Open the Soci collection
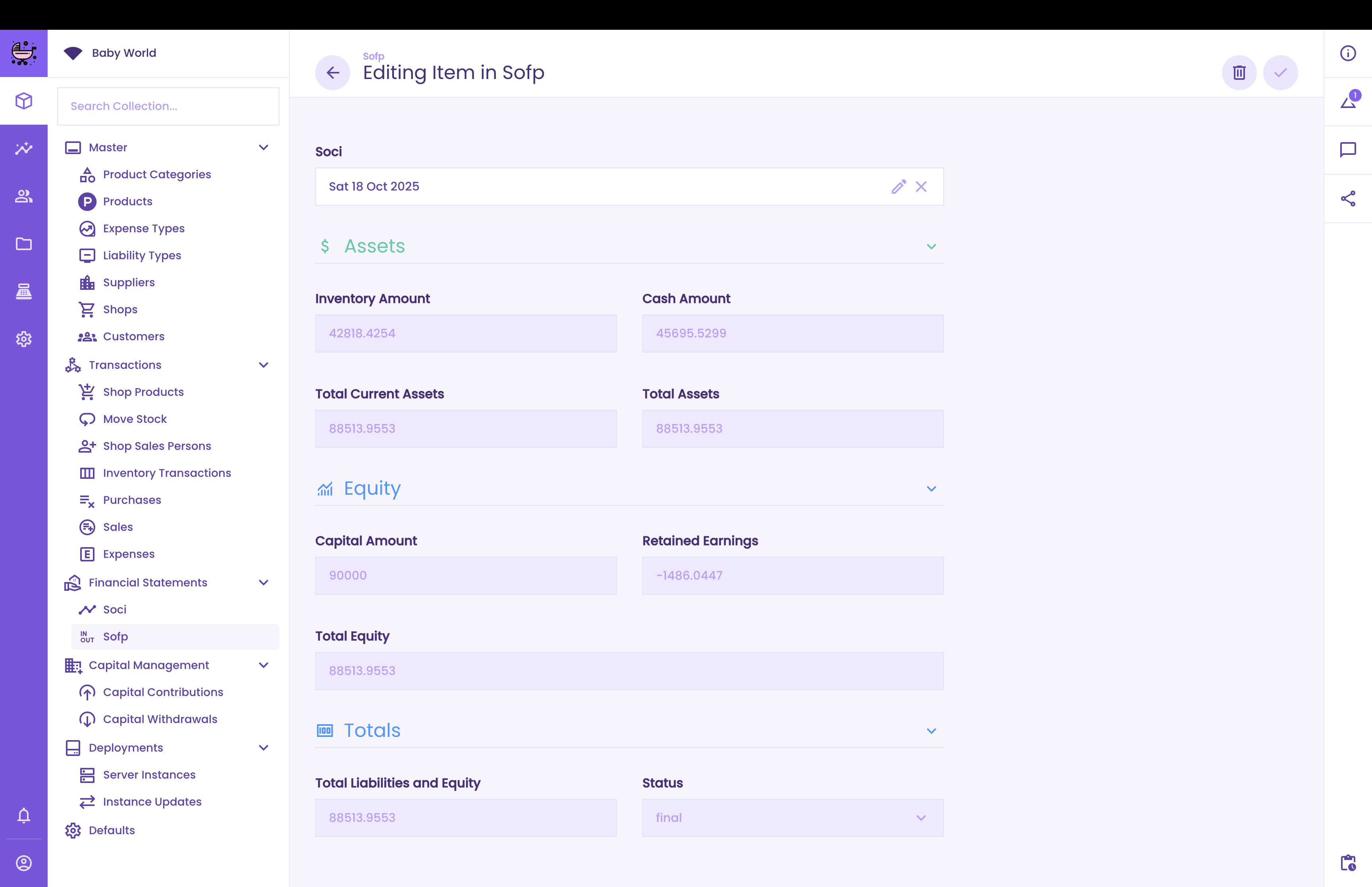 [x=115, y=609]
